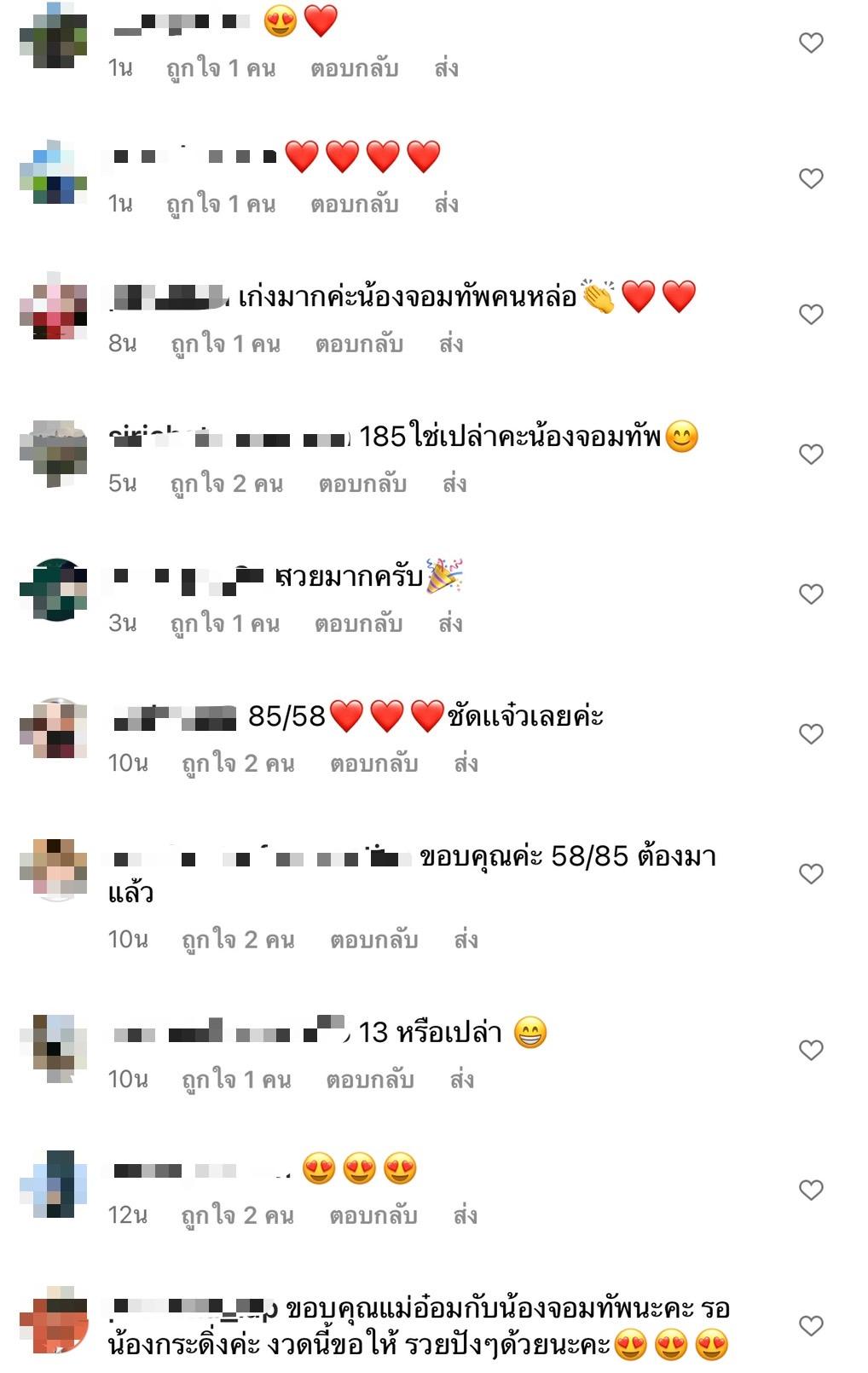
Task: Heart the '85/58 ชัดแจ๋วเลยค่ะ' comment
Action: point(811,733)
